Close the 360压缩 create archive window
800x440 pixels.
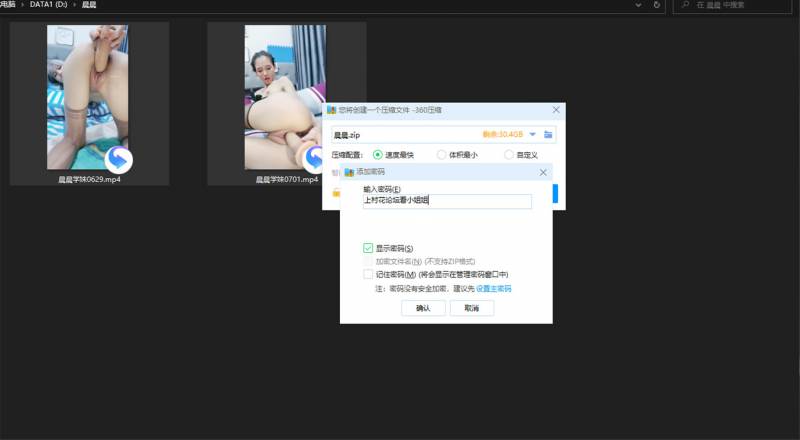556,110
